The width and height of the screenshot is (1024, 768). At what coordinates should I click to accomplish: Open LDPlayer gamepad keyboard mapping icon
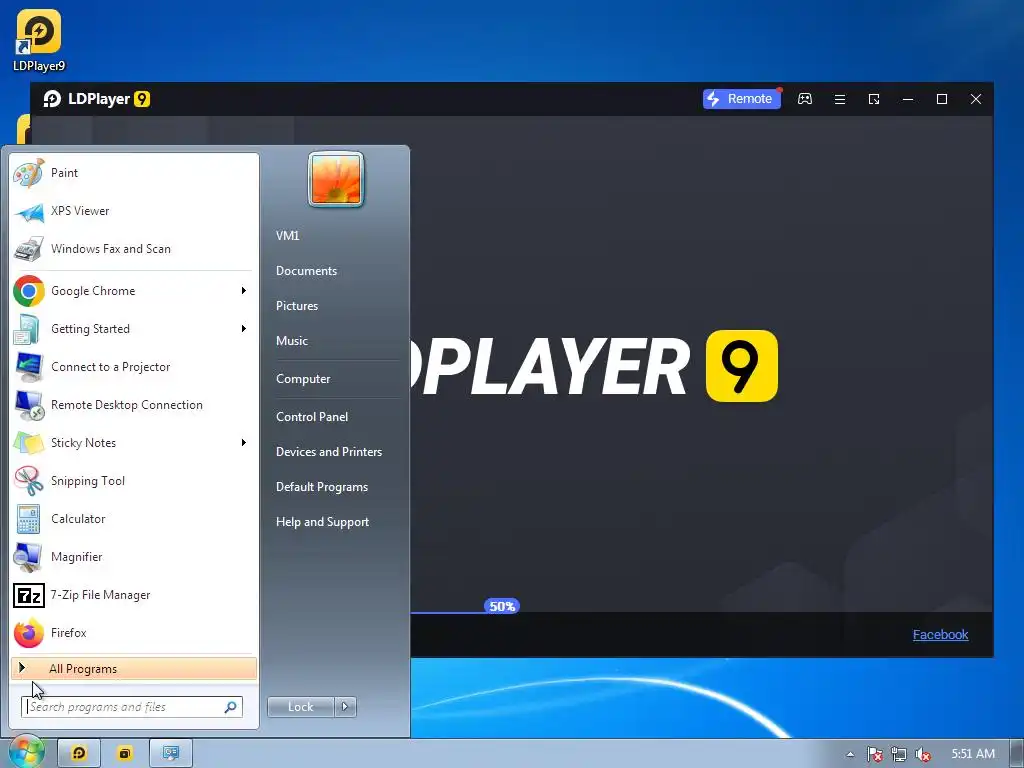coord(805,99)
